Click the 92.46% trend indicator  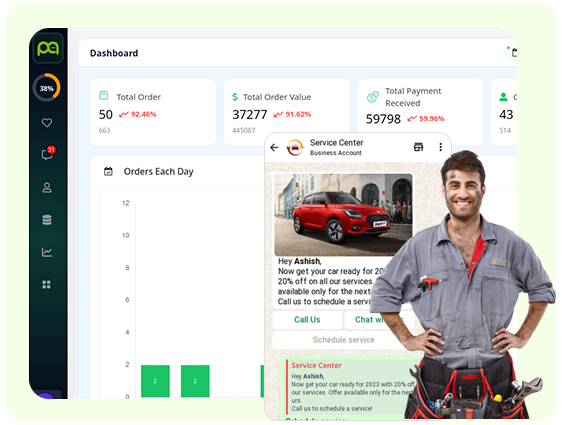coord(138,114)
